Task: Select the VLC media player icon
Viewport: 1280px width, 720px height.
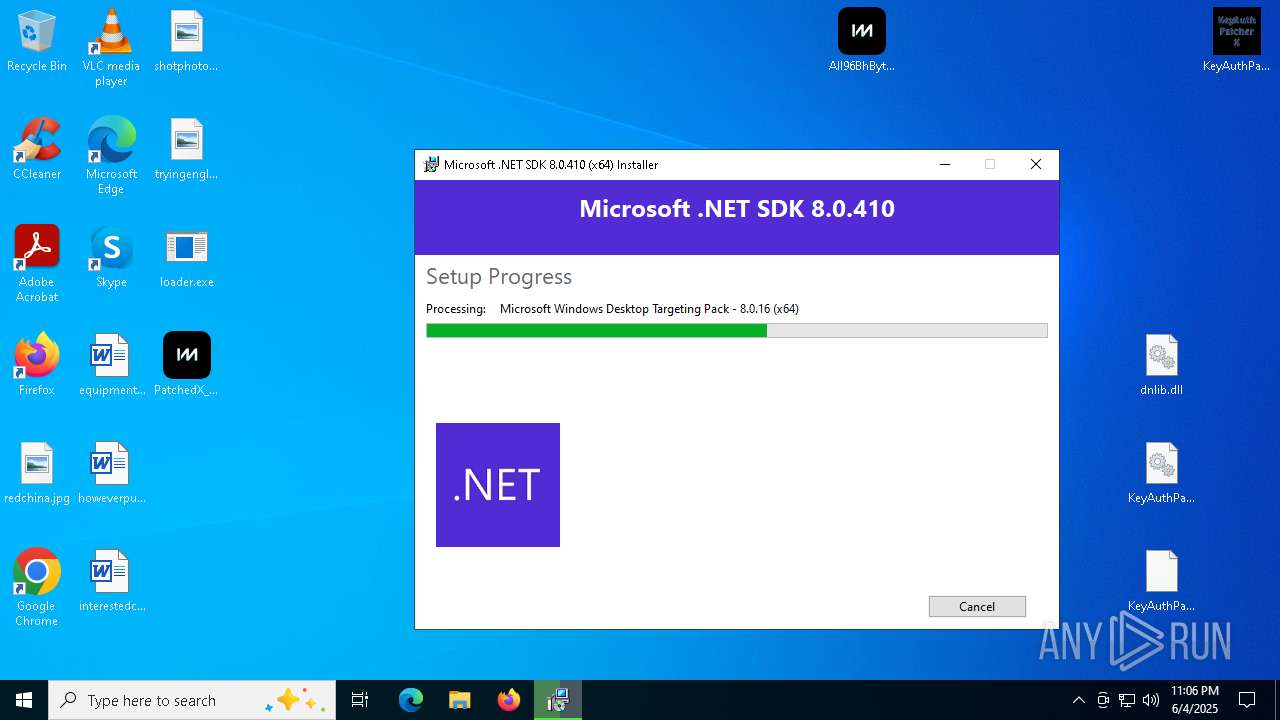Action: pos(111,48)
